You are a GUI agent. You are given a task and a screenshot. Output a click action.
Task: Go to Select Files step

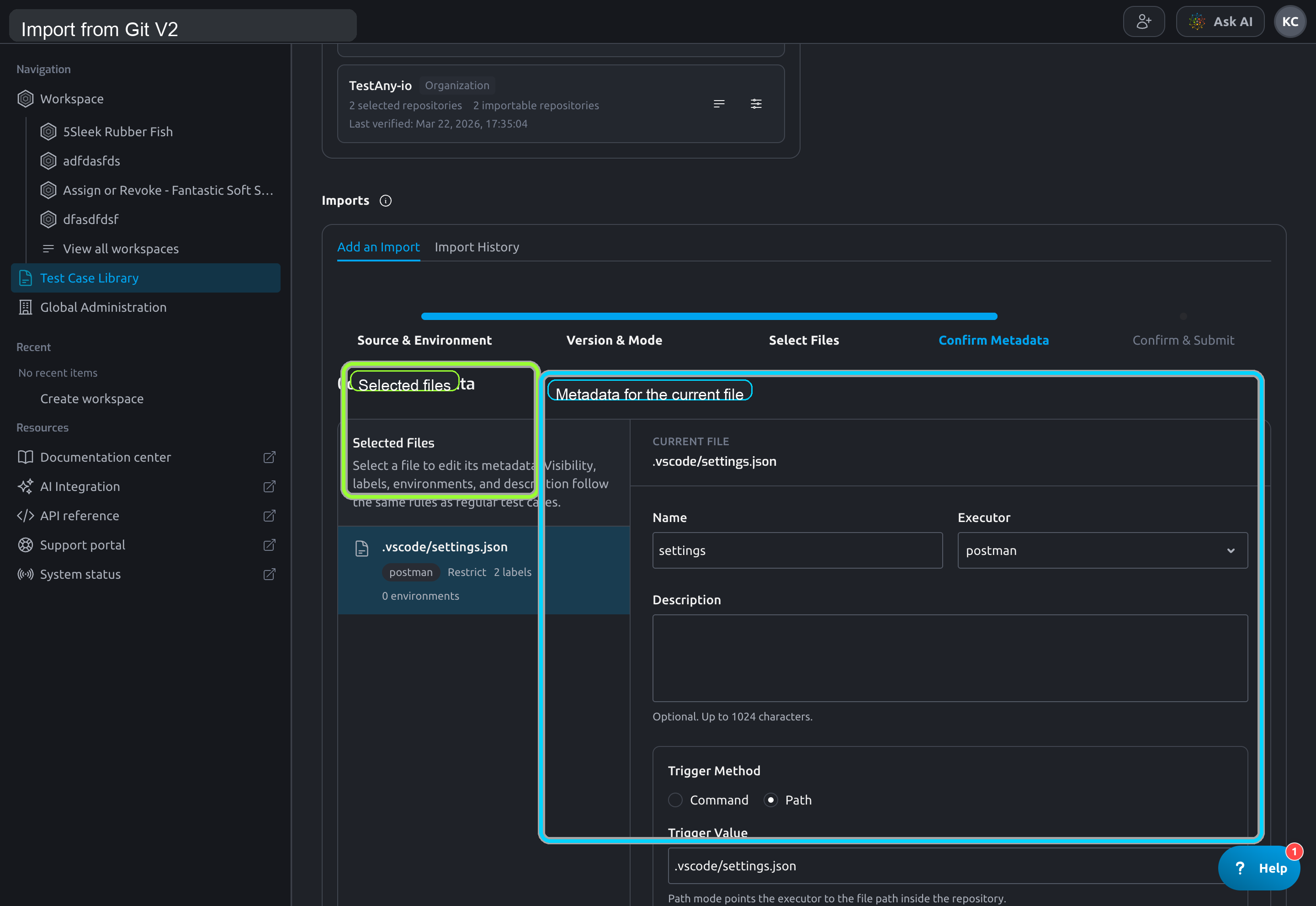804,340
